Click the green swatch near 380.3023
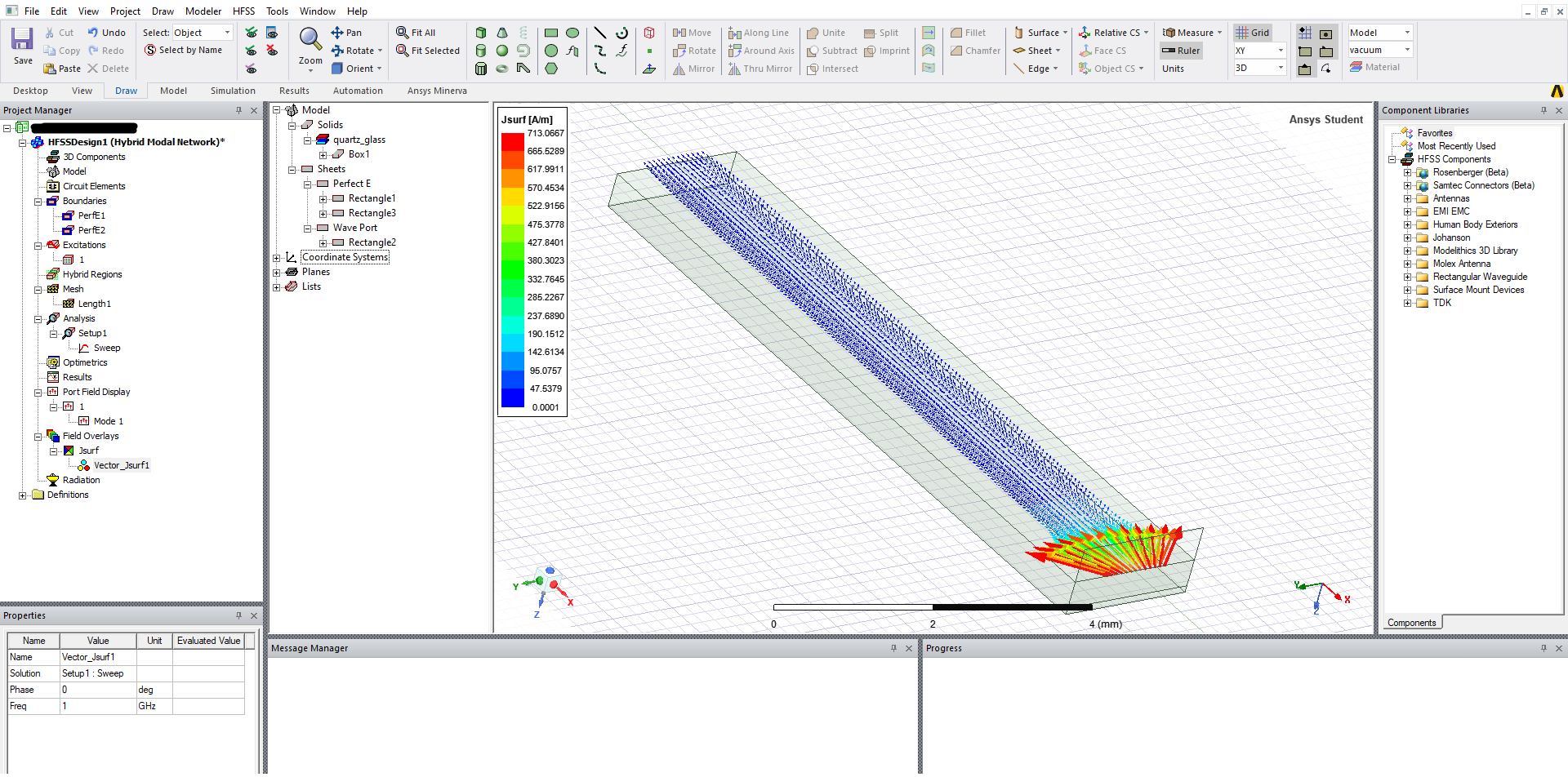The width and height of the screenshot is (1568, 777). [512, 269]
